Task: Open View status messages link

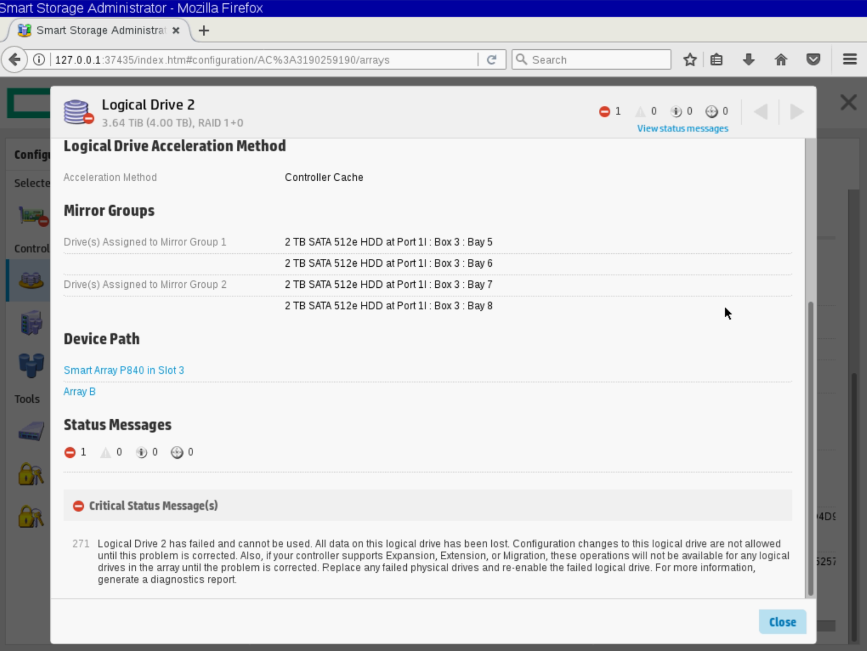Action: coord(682,128)
